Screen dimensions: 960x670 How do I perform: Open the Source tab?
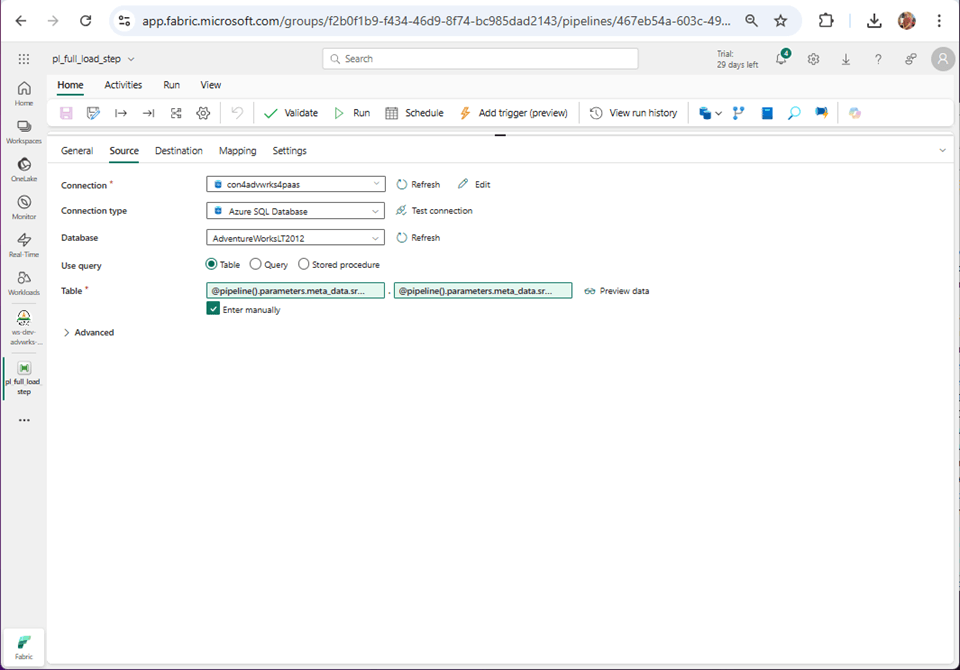[x=124, y=151]
